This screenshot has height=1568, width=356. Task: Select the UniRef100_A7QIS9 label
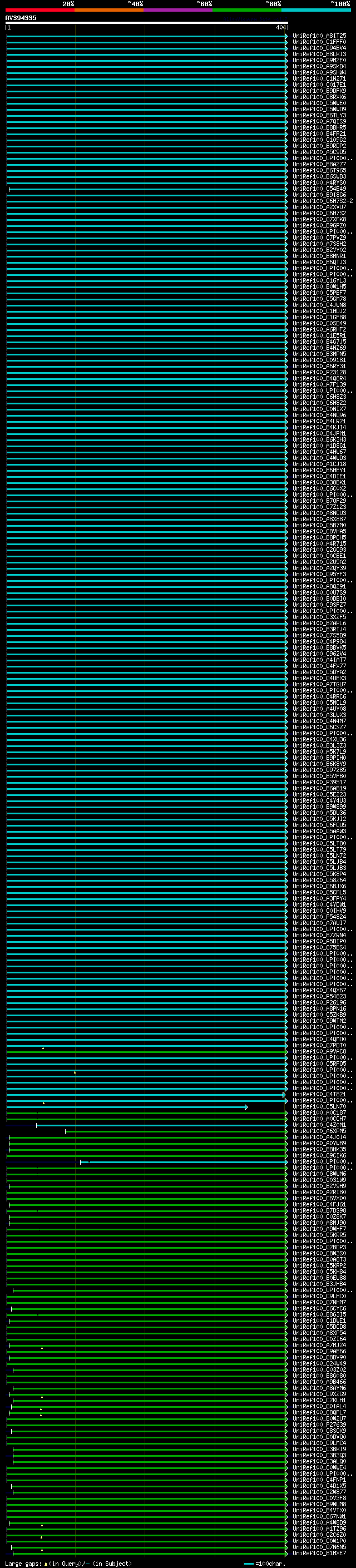(319, 121)
